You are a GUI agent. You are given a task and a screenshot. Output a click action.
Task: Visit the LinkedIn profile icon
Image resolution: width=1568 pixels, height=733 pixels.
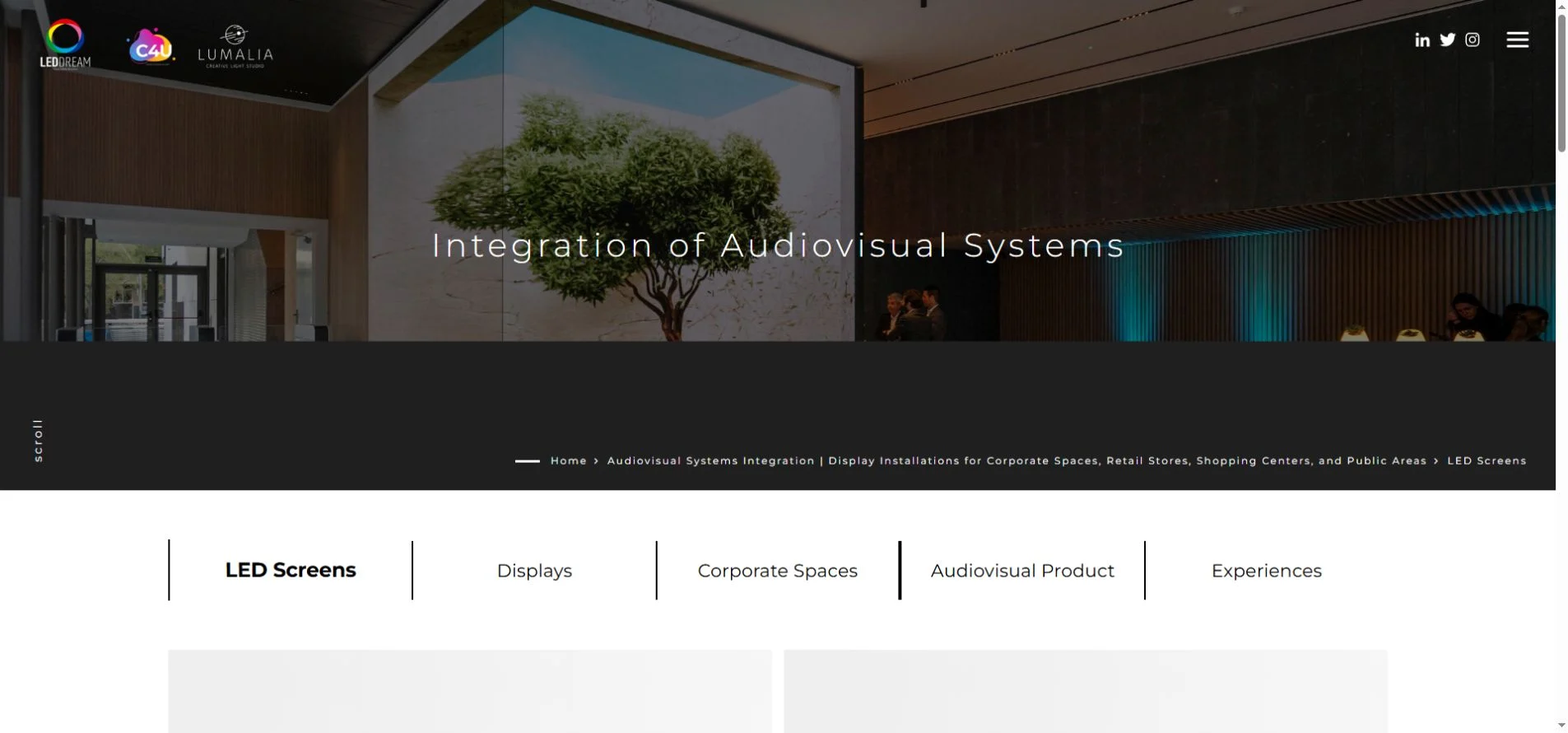(x=1421, y=40)
